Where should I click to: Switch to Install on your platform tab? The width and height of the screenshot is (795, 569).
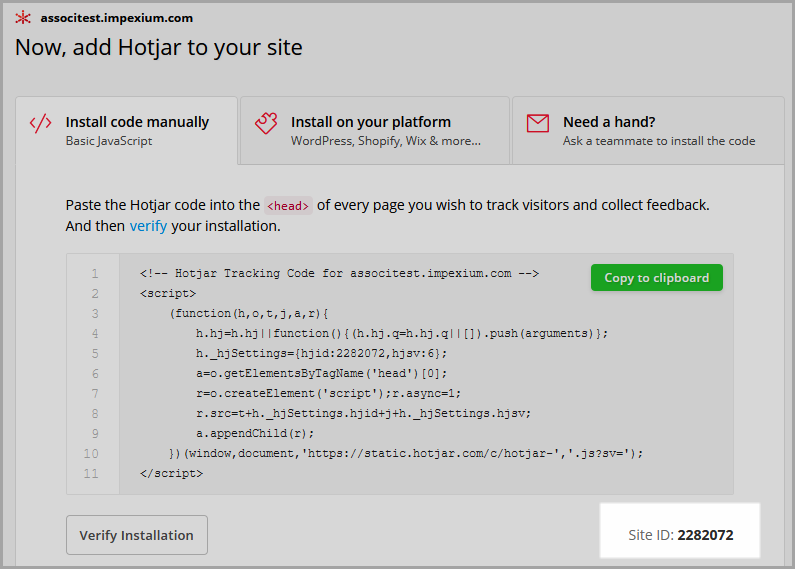click(x=375, y=130)
